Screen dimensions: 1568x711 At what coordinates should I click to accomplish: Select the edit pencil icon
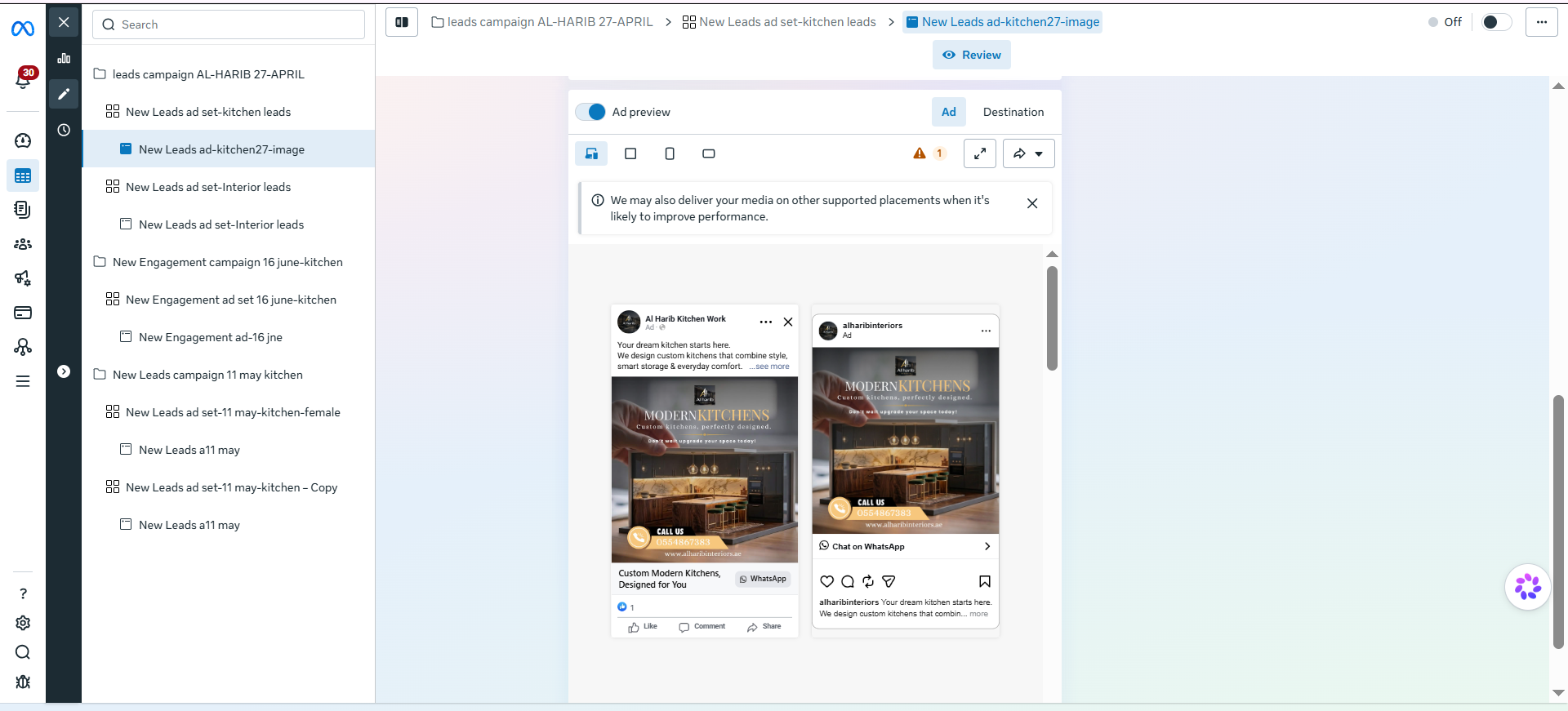click(64, 94)
